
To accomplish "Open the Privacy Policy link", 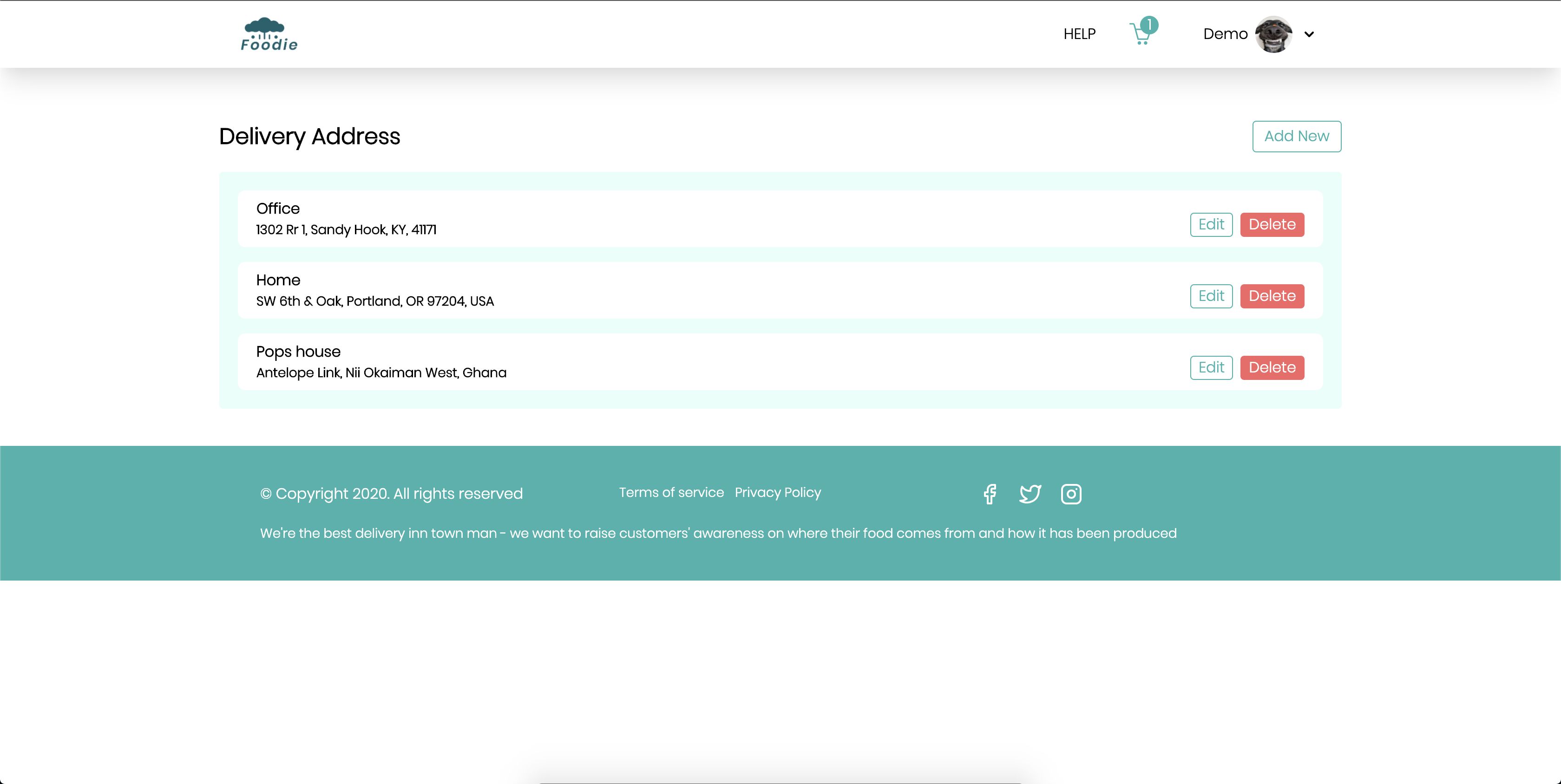I will [778, 493].
